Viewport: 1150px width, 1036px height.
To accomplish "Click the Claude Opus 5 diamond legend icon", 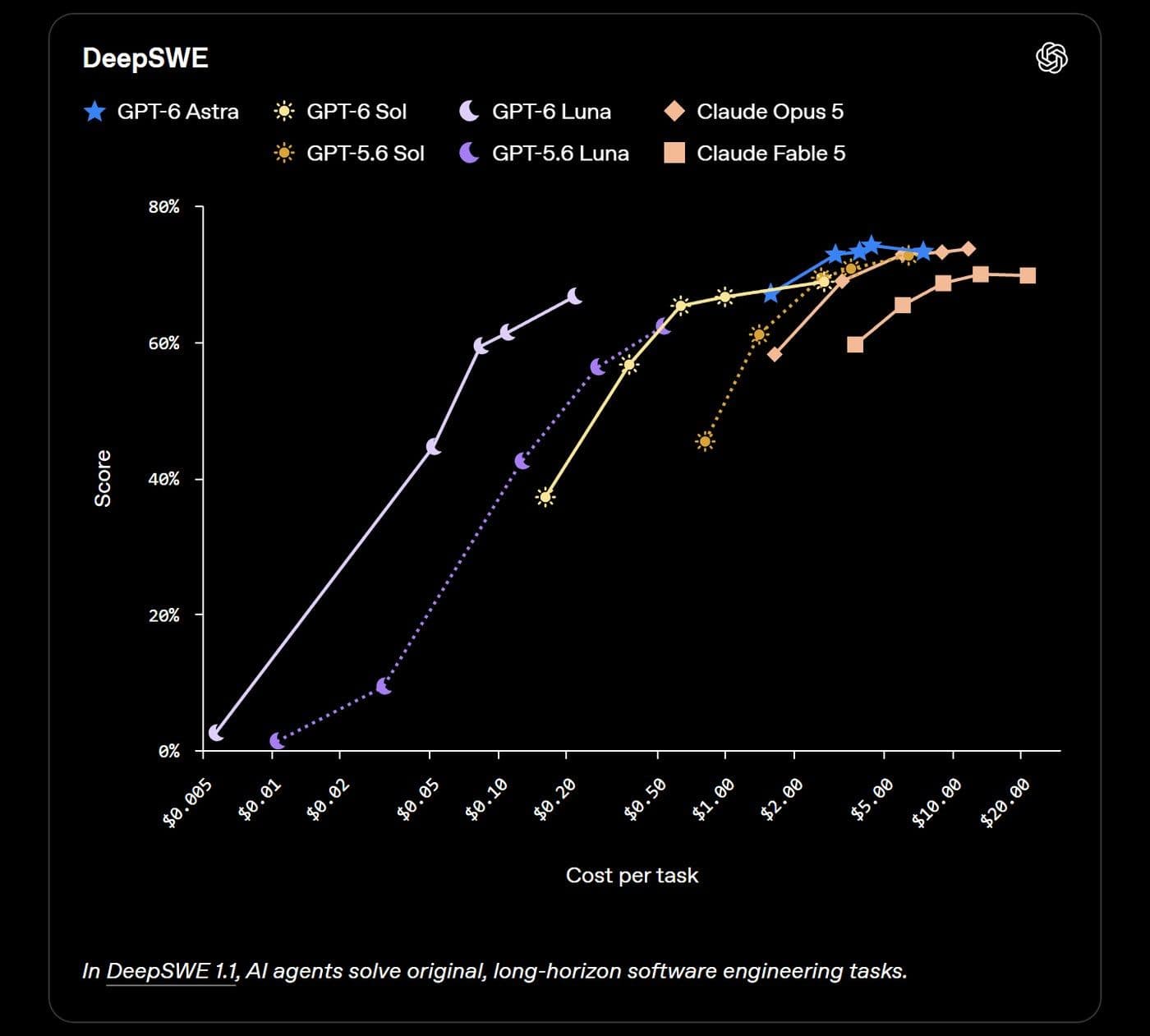I will pyautogui.click(x=674, y=111).
